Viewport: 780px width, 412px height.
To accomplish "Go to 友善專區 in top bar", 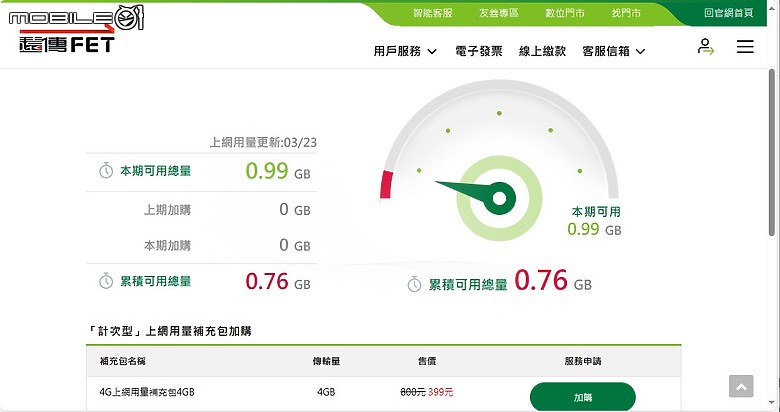I will coord(498,13).
